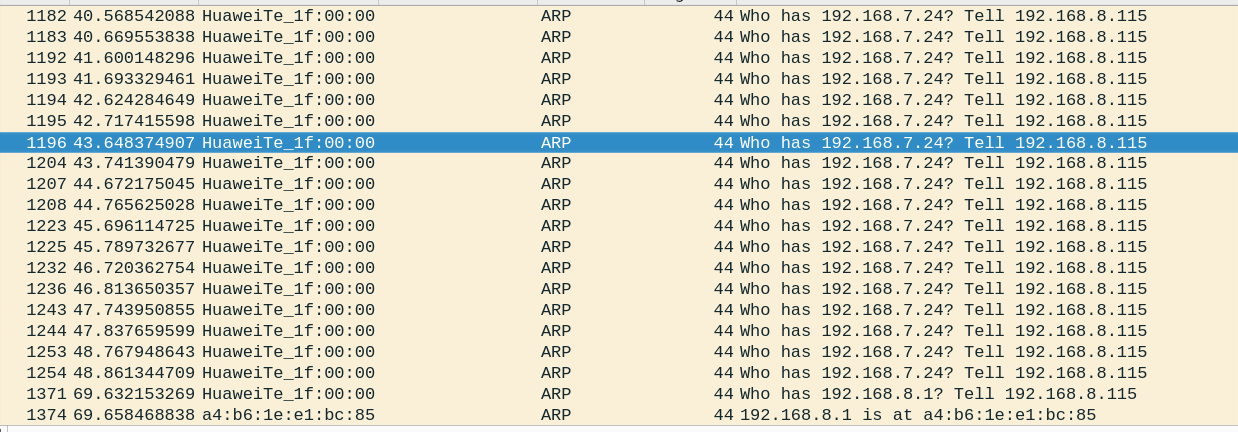Viewport: 1238px width, 432px height.
Task: Pick packet 1207 in packet list
Action: coord(619,184)
